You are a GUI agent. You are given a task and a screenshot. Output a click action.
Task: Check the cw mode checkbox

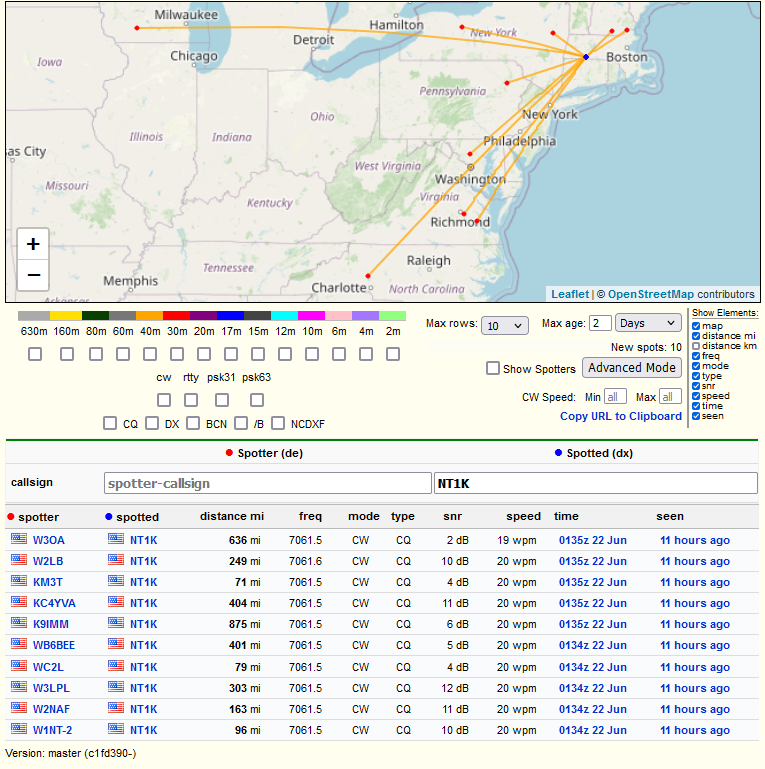coord(164,400)
